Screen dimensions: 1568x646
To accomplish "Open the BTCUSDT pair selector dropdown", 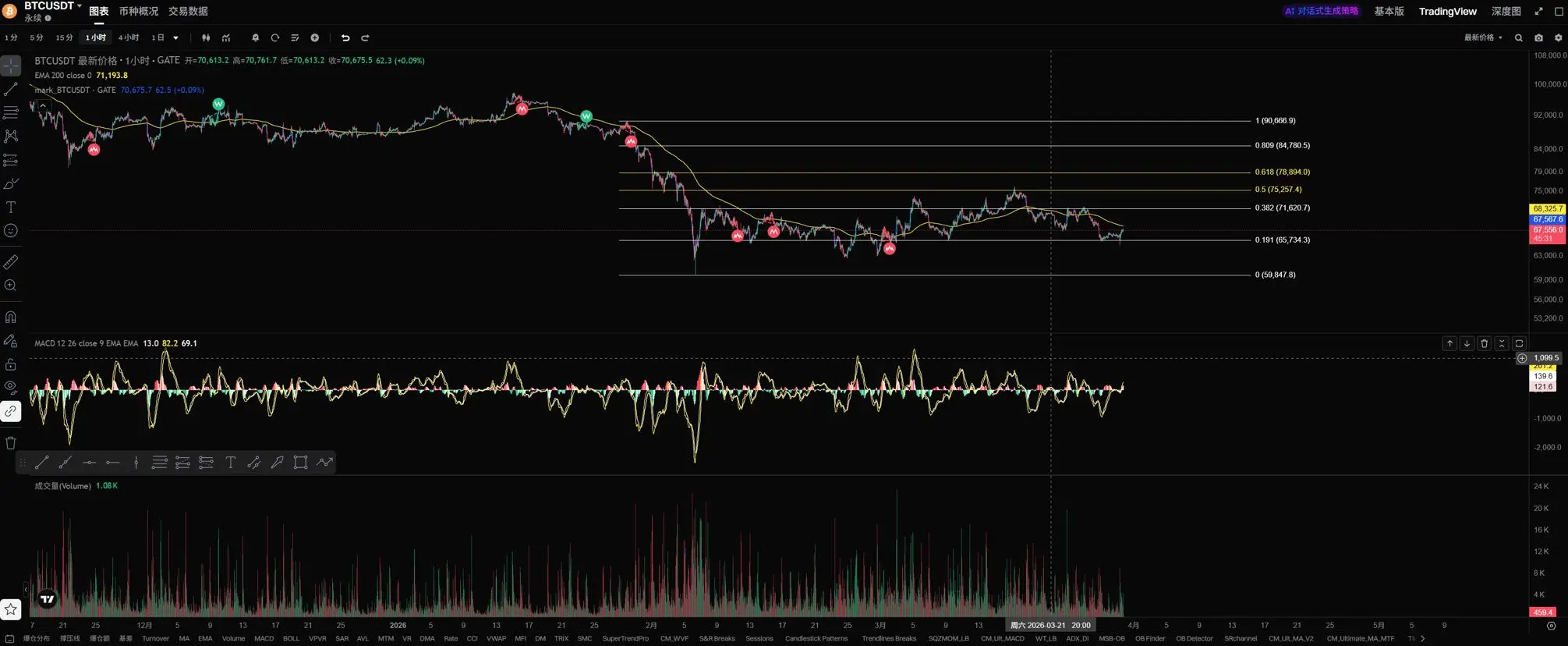I will coord(53,6).
